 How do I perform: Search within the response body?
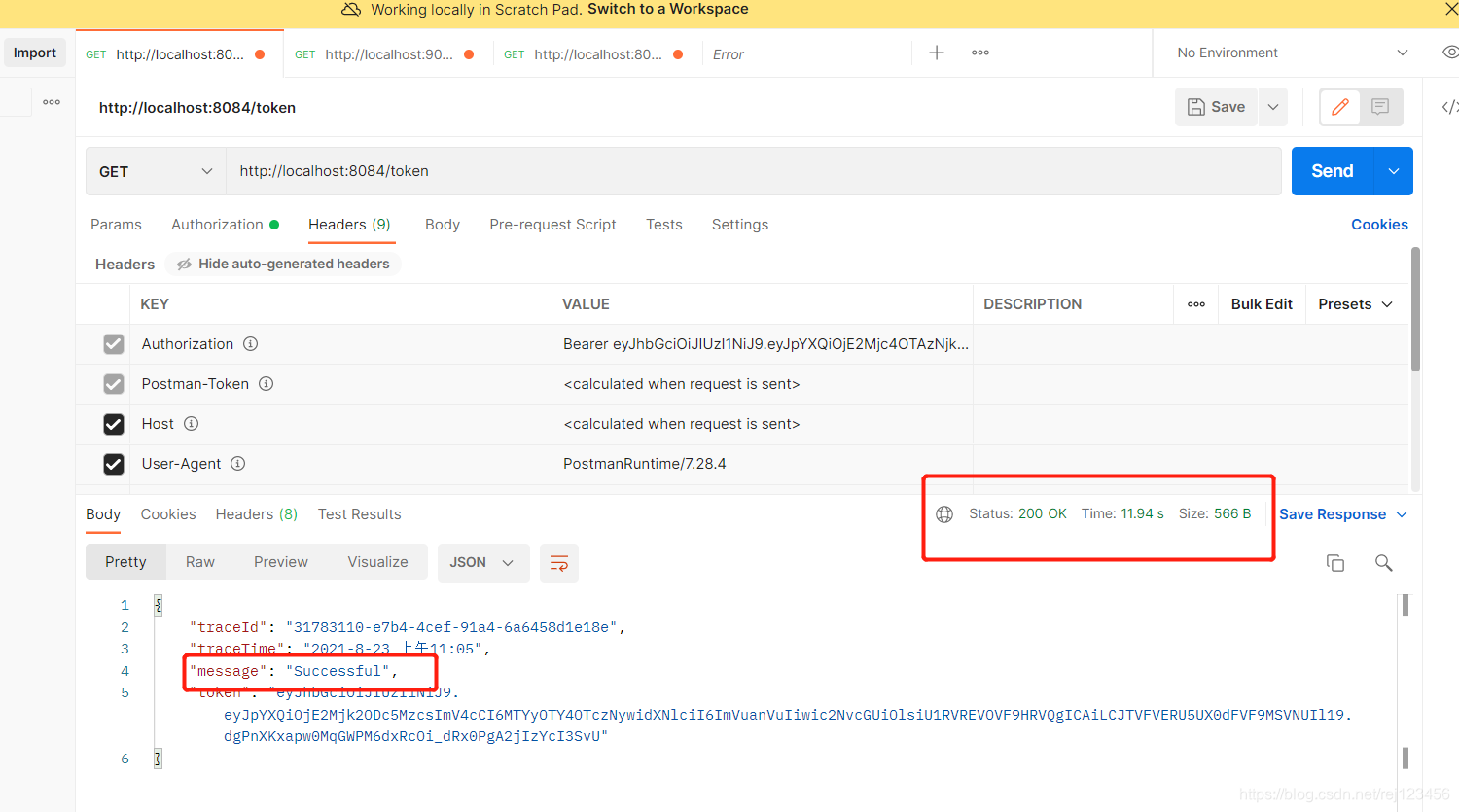pyautogui.click(x=1384, y=562)
